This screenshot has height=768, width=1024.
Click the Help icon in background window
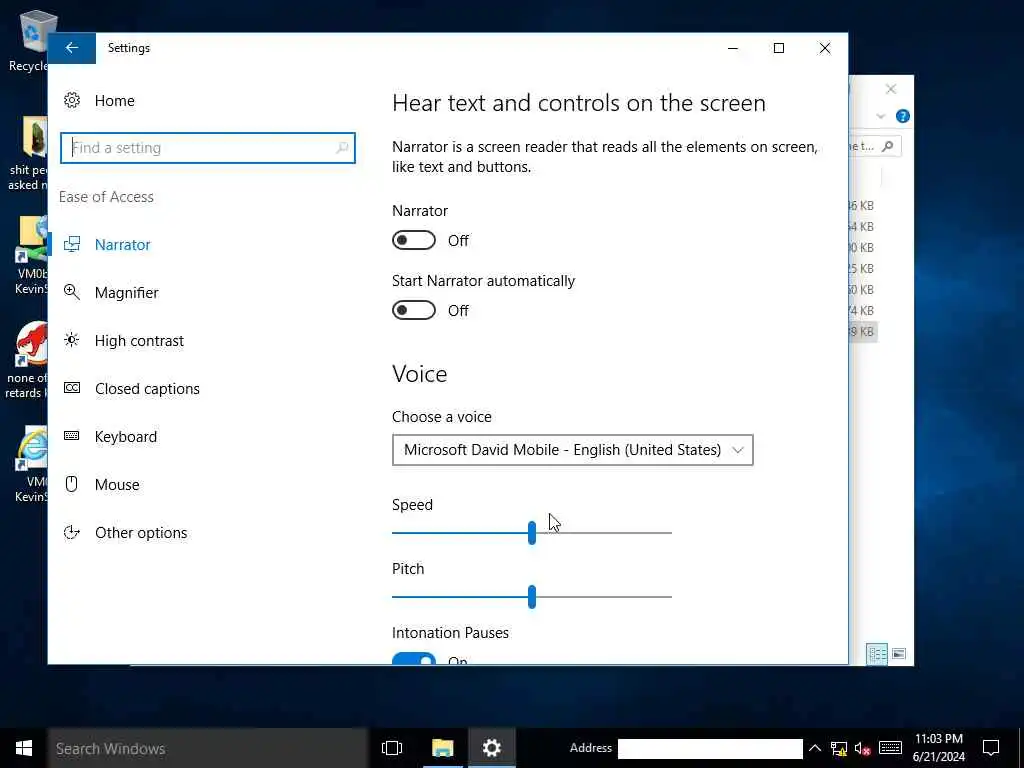click(903, 116)
